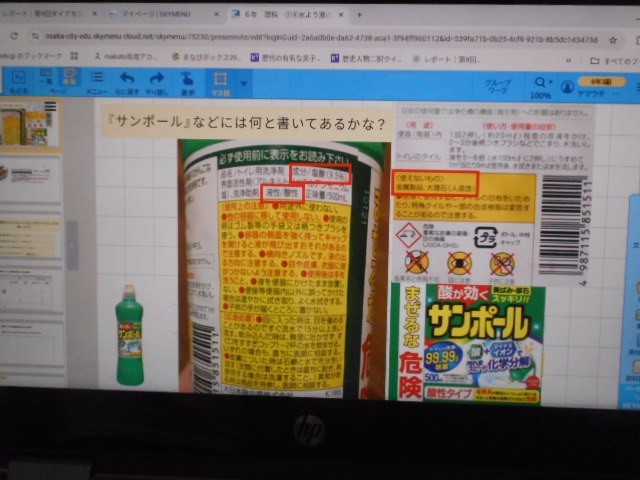
Task: Select the bottle back label photo
Action: (284, 269)
